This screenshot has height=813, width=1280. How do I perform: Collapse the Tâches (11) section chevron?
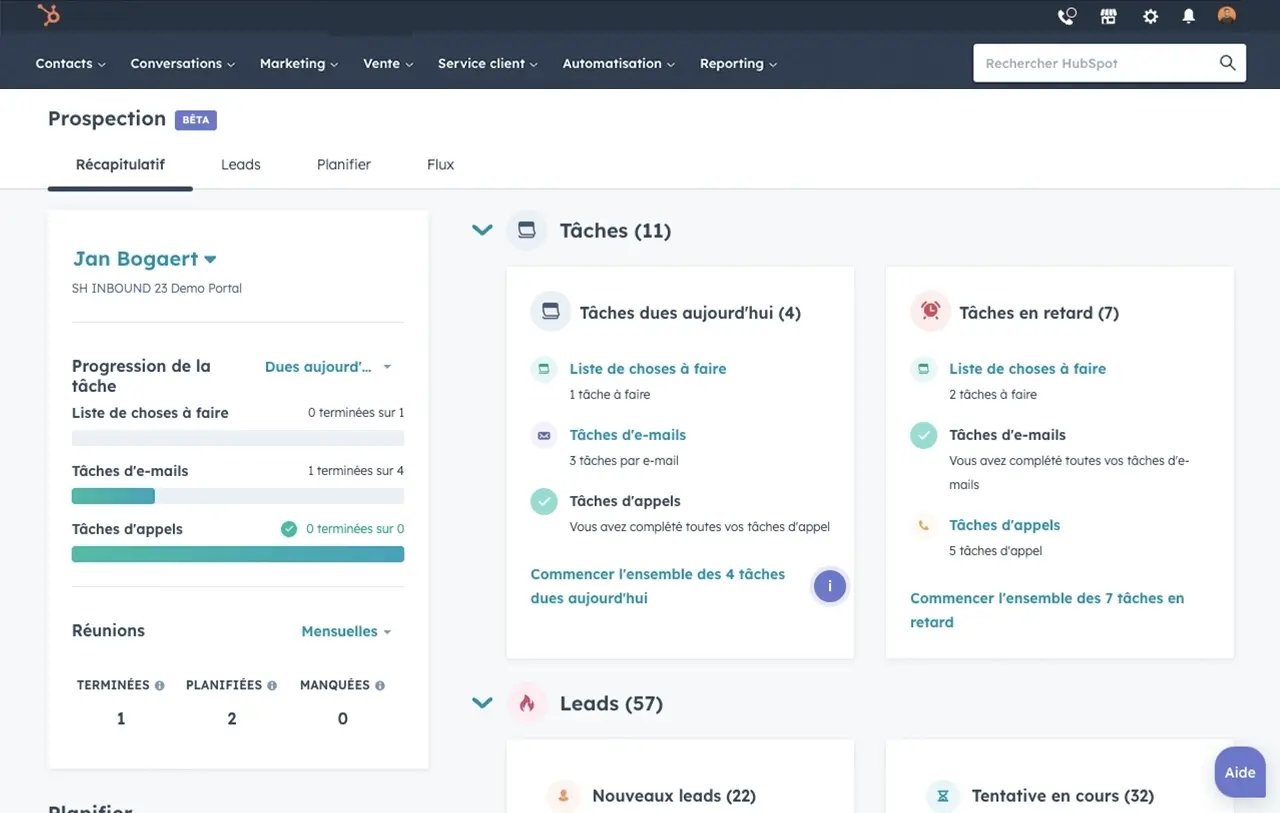[482, 230]
